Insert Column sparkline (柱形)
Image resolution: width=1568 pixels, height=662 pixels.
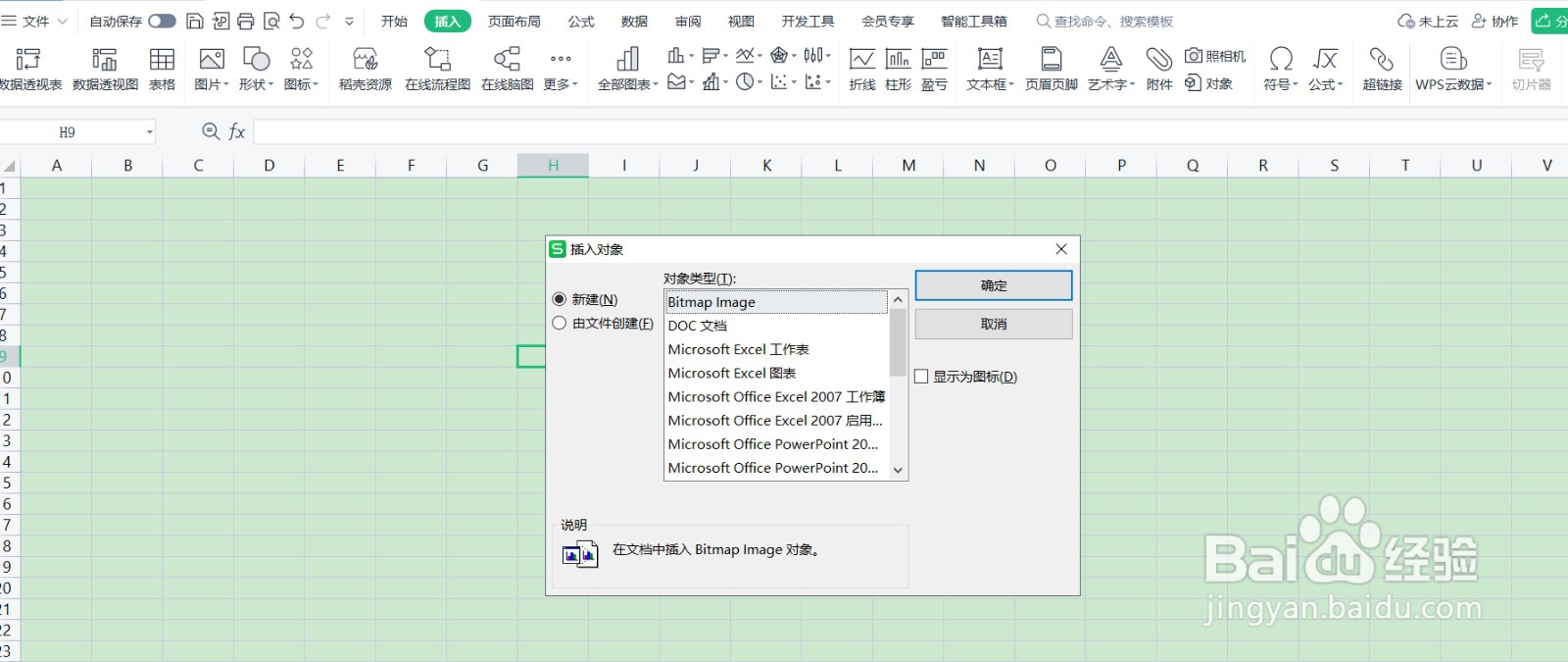click(x=898, y=70)
